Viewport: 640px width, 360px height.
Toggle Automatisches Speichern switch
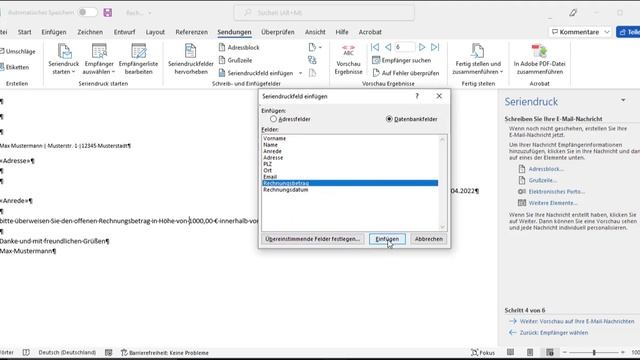(x=87, y=12)
